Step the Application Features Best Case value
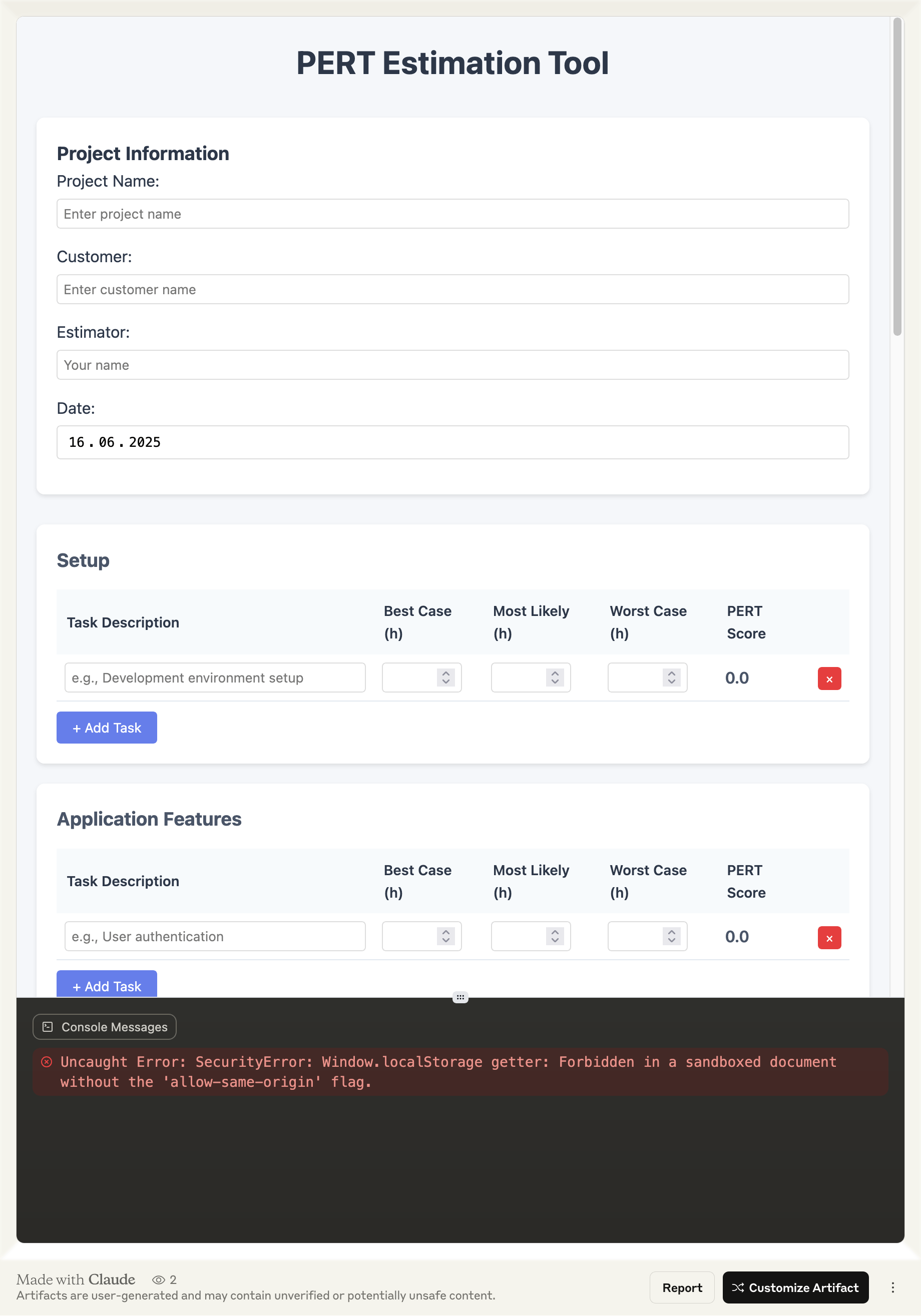The width and height of the screenshot is (921, 1316). pos(445,936)
